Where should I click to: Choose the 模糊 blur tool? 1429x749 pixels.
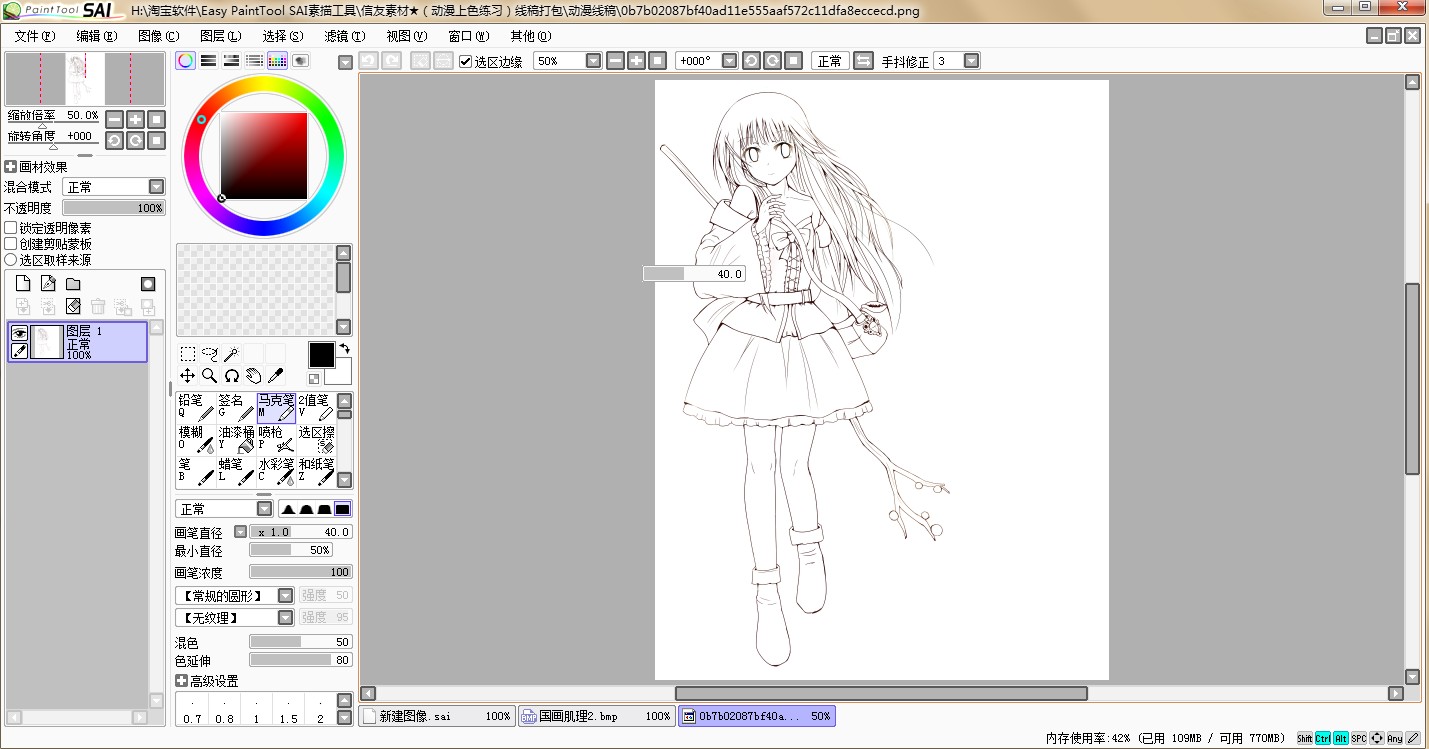coord(196,439)
